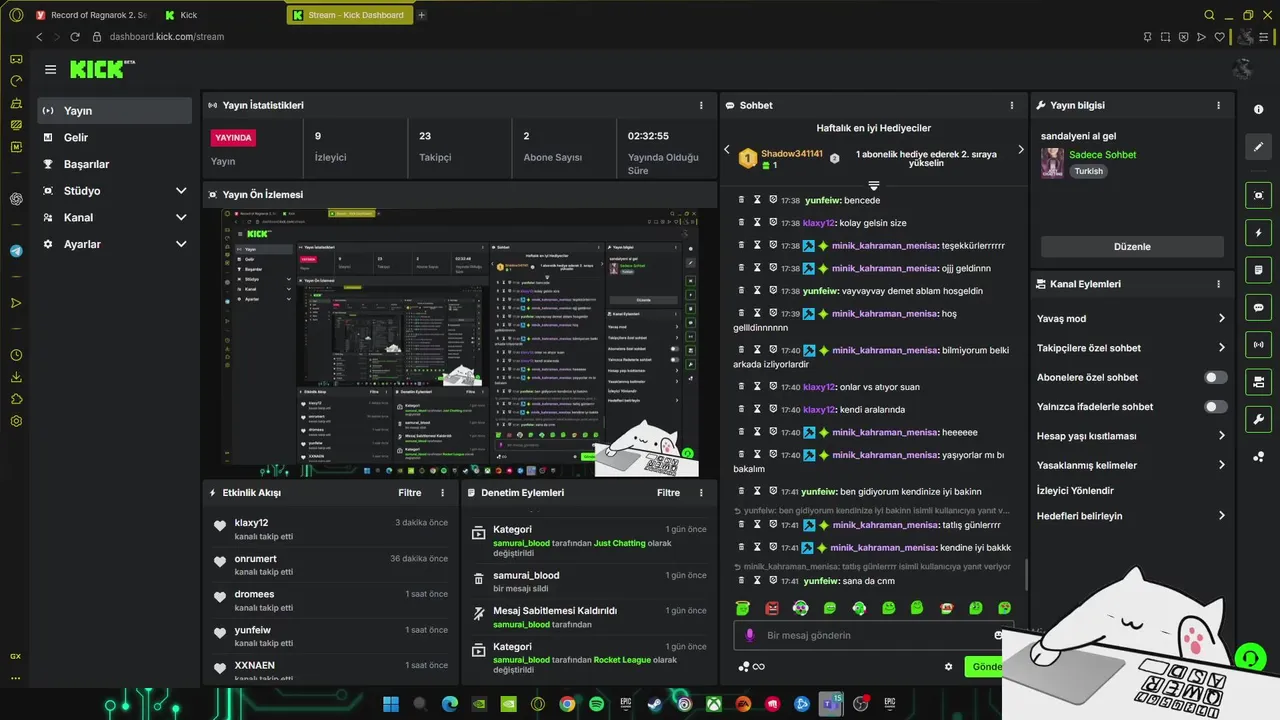The height and width of the screenshot is (720, 1280).
Task: Click the lightning bolt icon in right toolbar
Action: click(1258, 233)
